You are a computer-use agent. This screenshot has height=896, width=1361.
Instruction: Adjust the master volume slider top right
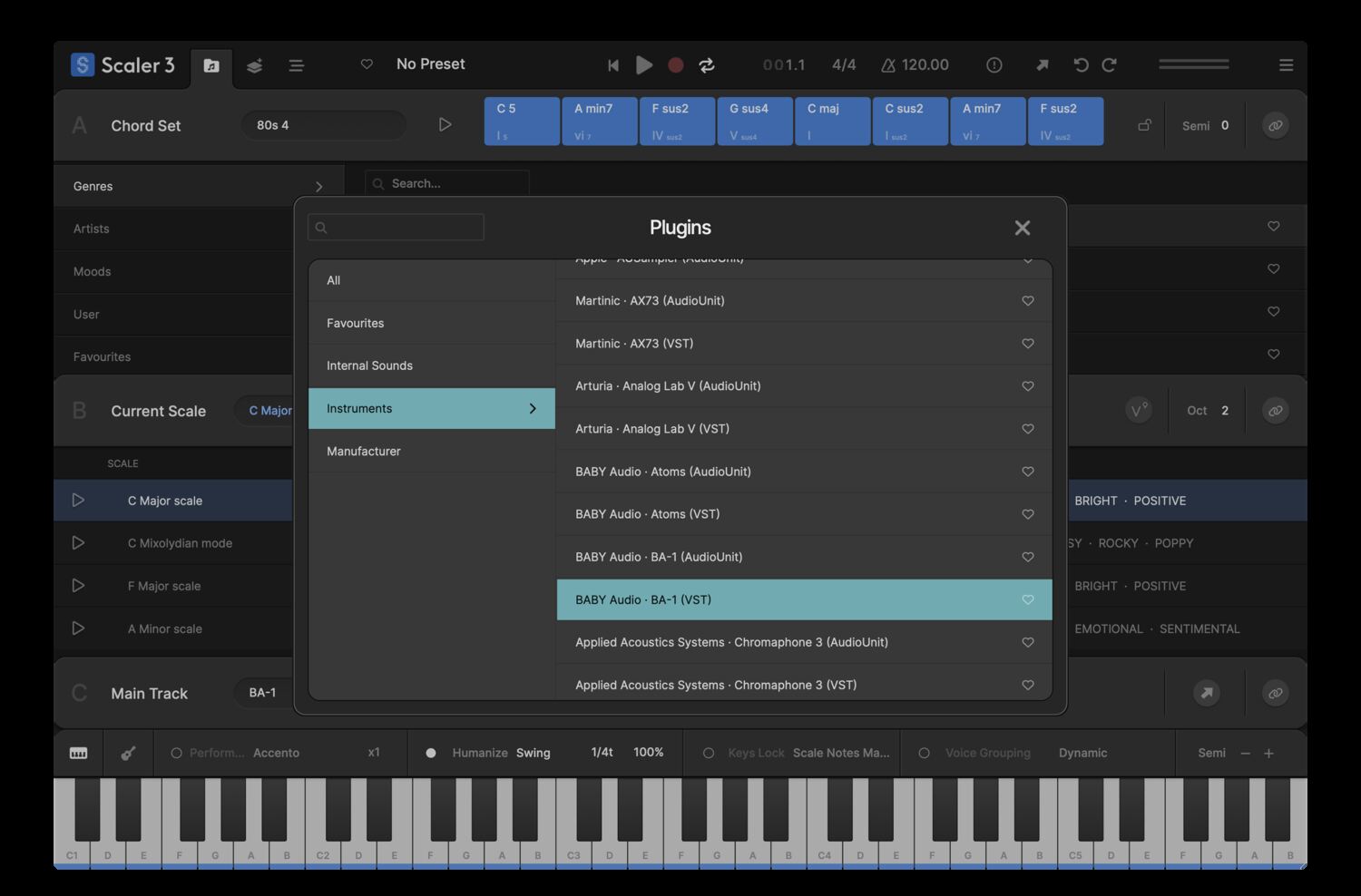point(1193,64)
